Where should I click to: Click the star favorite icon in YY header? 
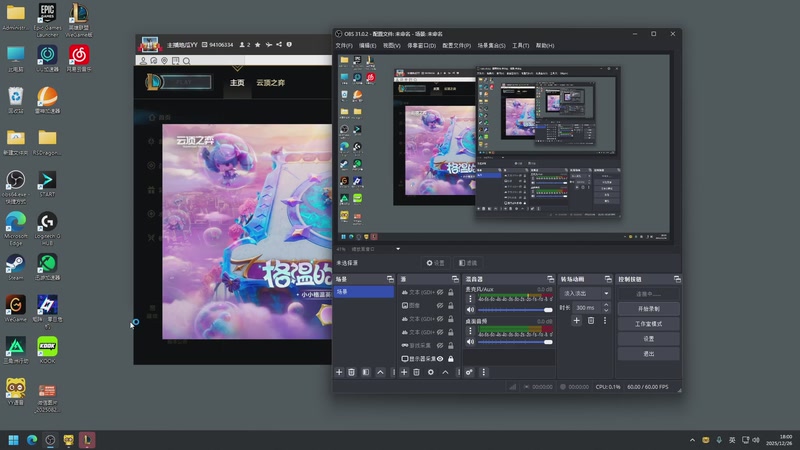pyautogui.click(x=258, y=45)
